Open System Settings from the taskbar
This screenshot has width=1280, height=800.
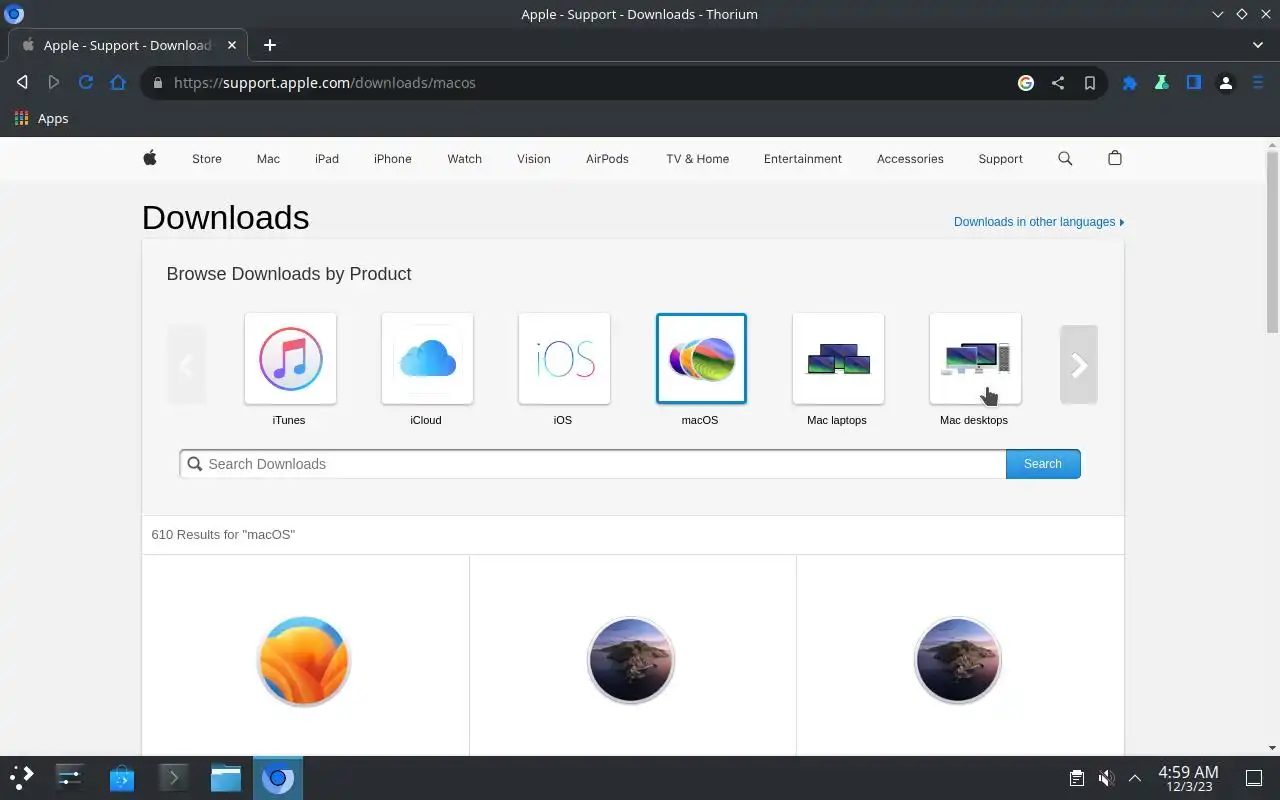70,777
